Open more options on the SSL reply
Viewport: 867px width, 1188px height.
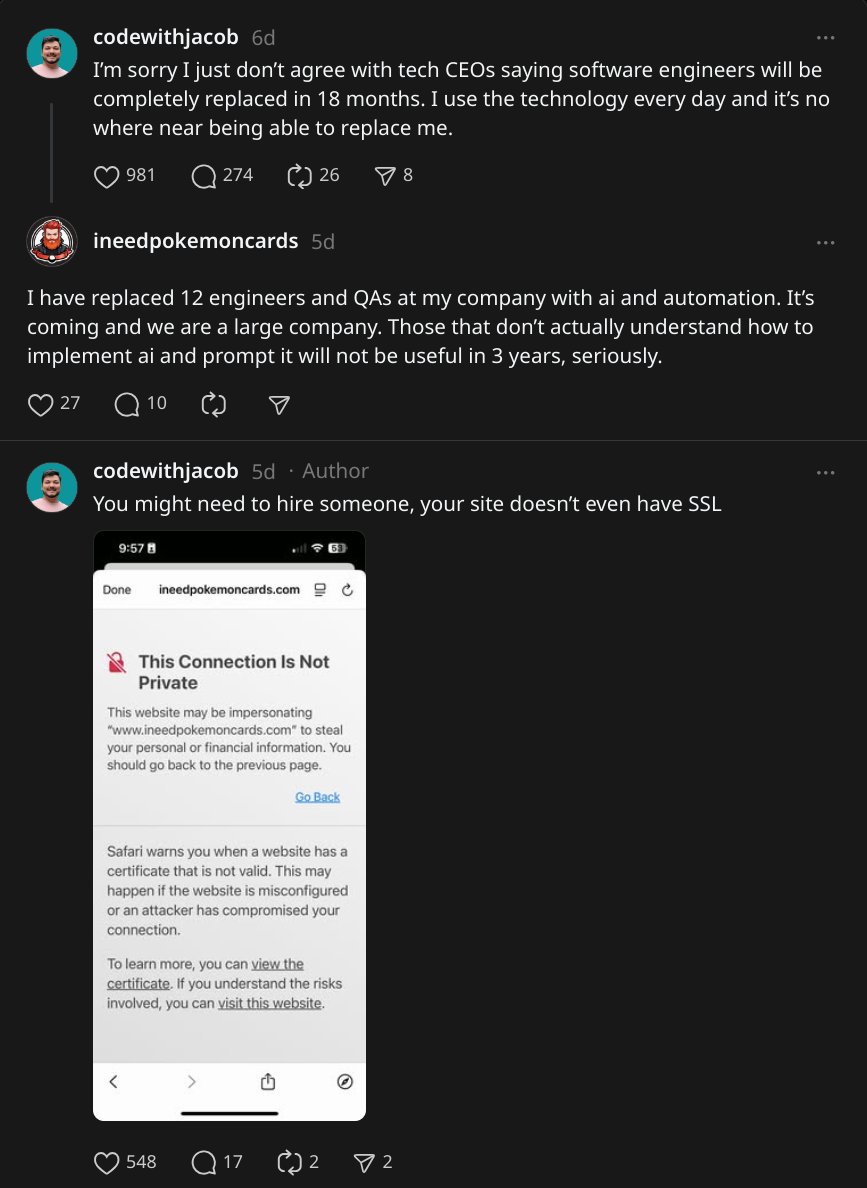[x=825, y=472]
